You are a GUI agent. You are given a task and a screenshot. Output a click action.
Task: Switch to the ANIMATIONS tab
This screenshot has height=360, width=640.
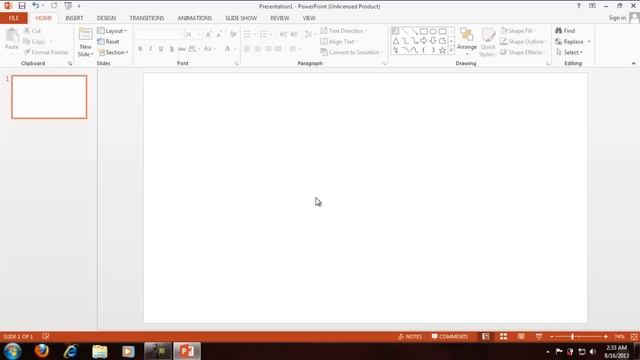[194, 18]
